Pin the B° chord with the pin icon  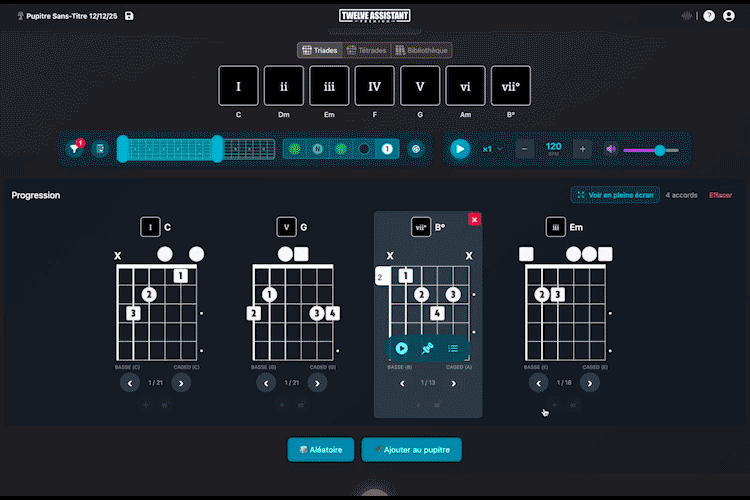(x=428, y=348)
